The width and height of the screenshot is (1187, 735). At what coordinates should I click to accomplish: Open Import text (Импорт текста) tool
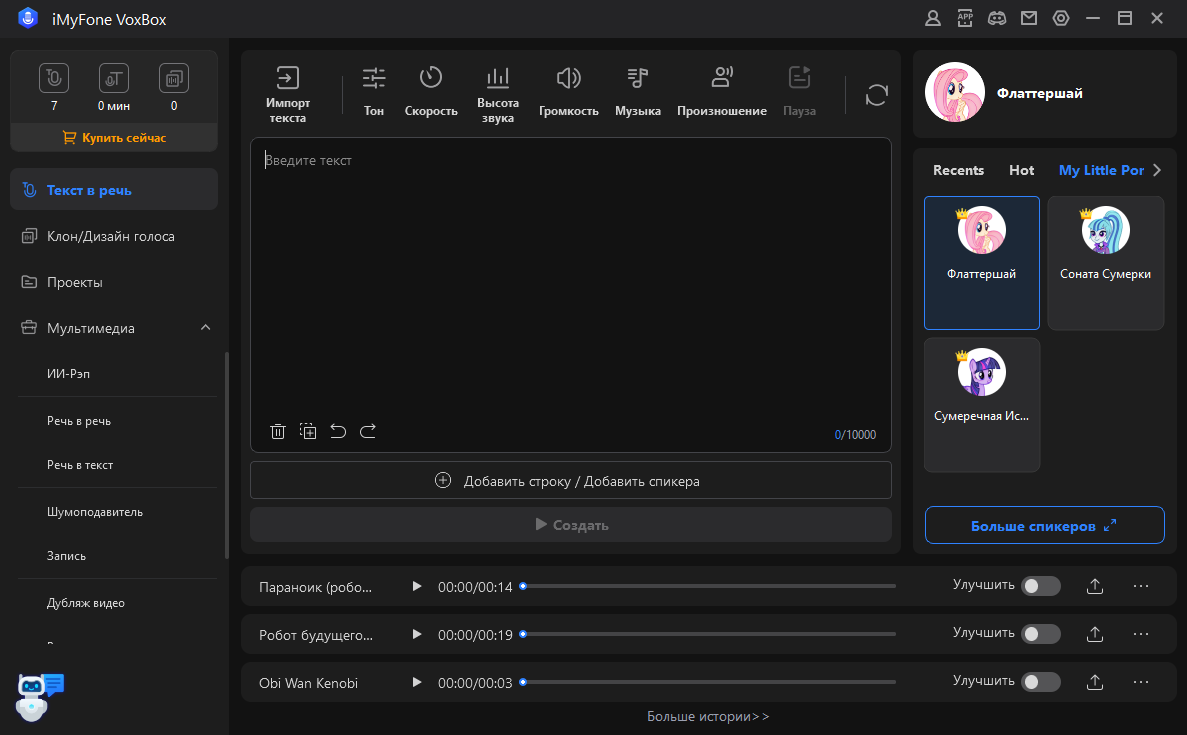pyautogui.click(x=288, y=95)
